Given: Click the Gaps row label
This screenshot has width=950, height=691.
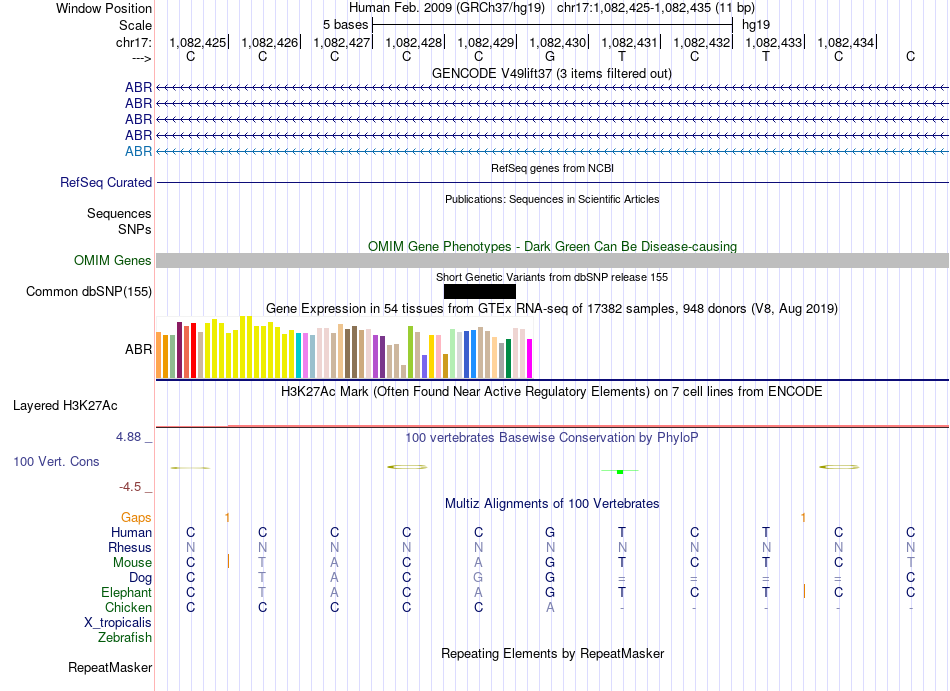Looking at the screenshot, I should 136,517.
